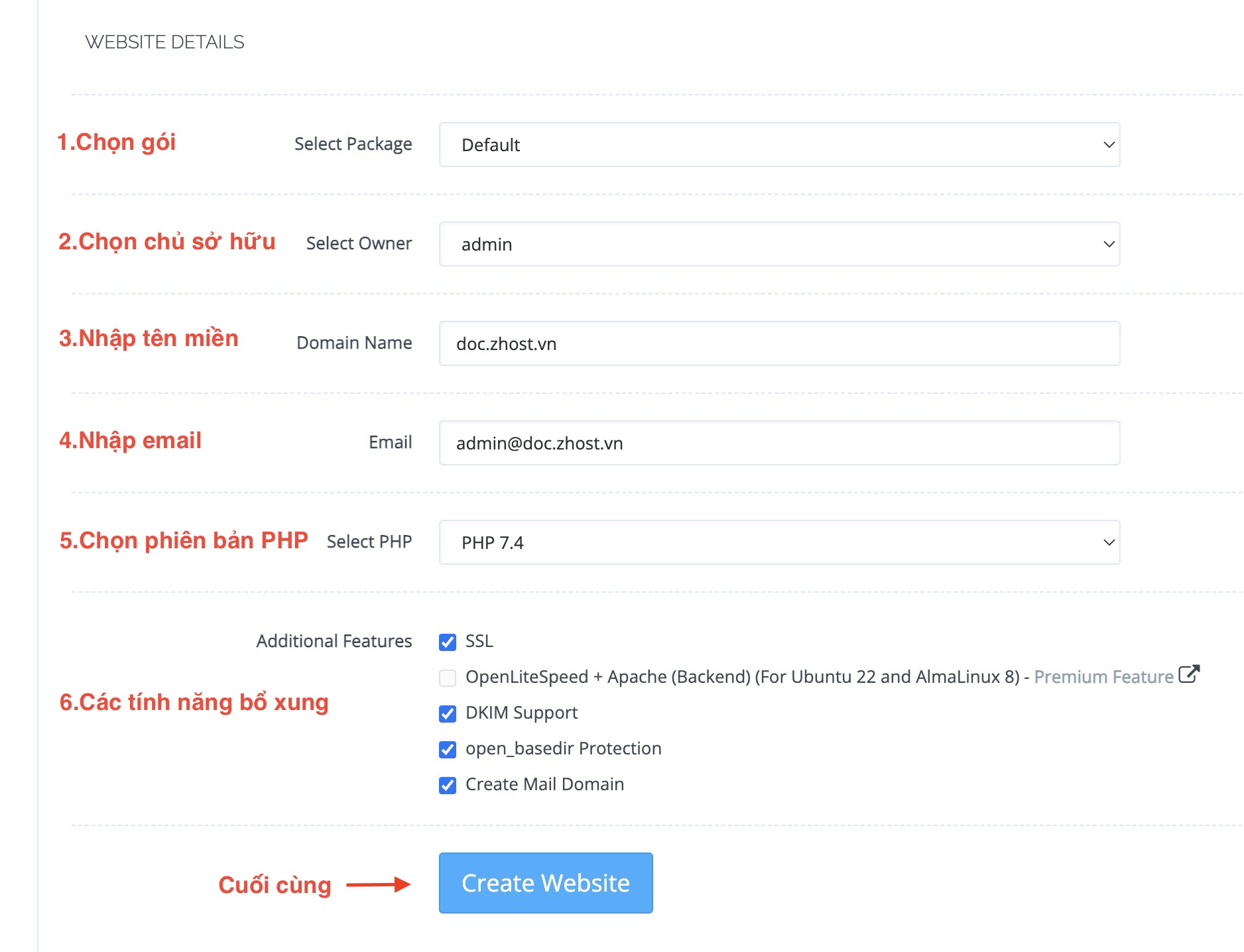Click the DKIM Support label text
The image size is (1244, 952).
point(521,713)
